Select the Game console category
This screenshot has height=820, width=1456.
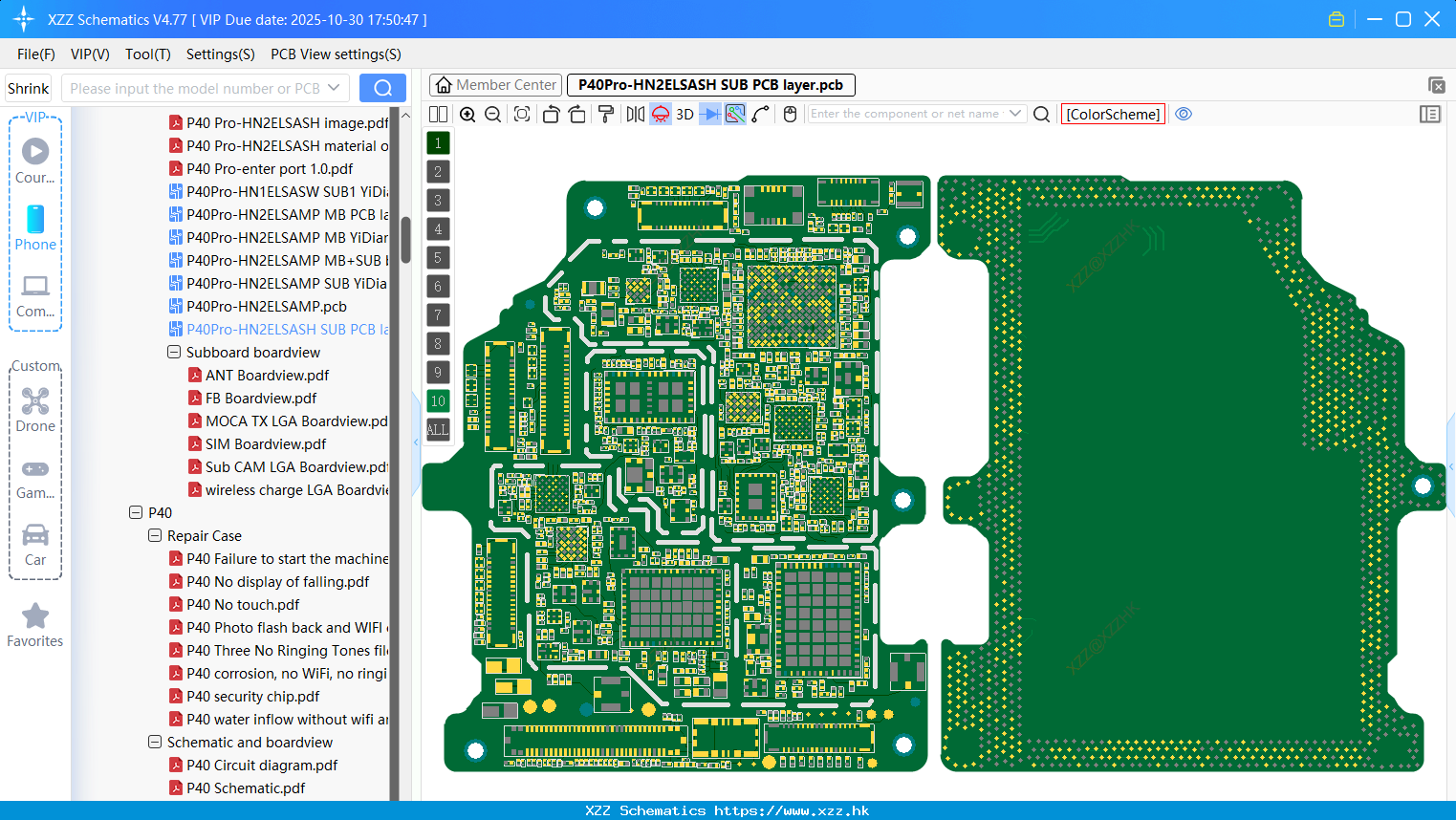point(35,478)
